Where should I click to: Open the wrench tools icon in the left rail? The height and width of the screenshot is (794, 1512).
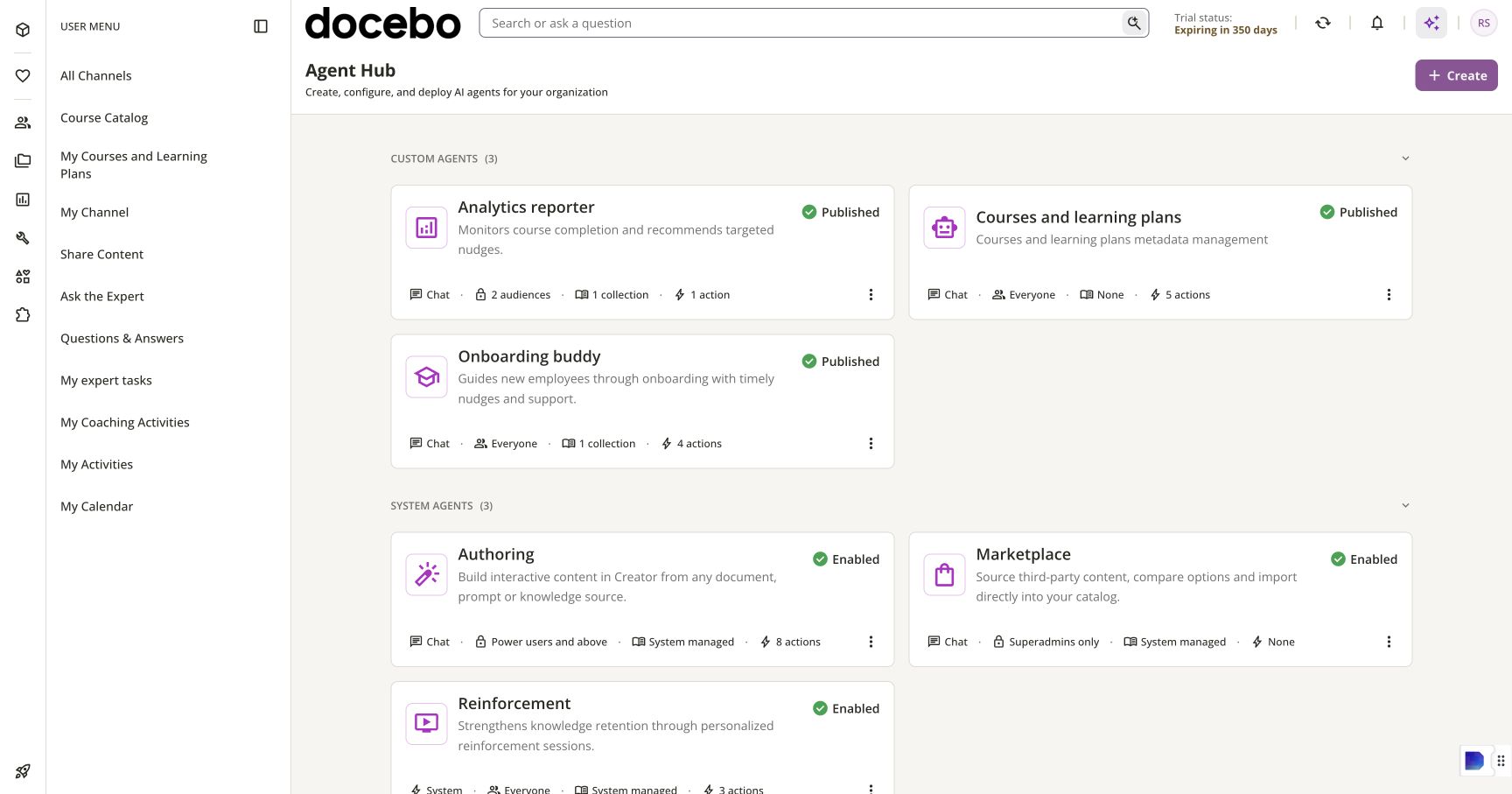(x=23, y=238)
